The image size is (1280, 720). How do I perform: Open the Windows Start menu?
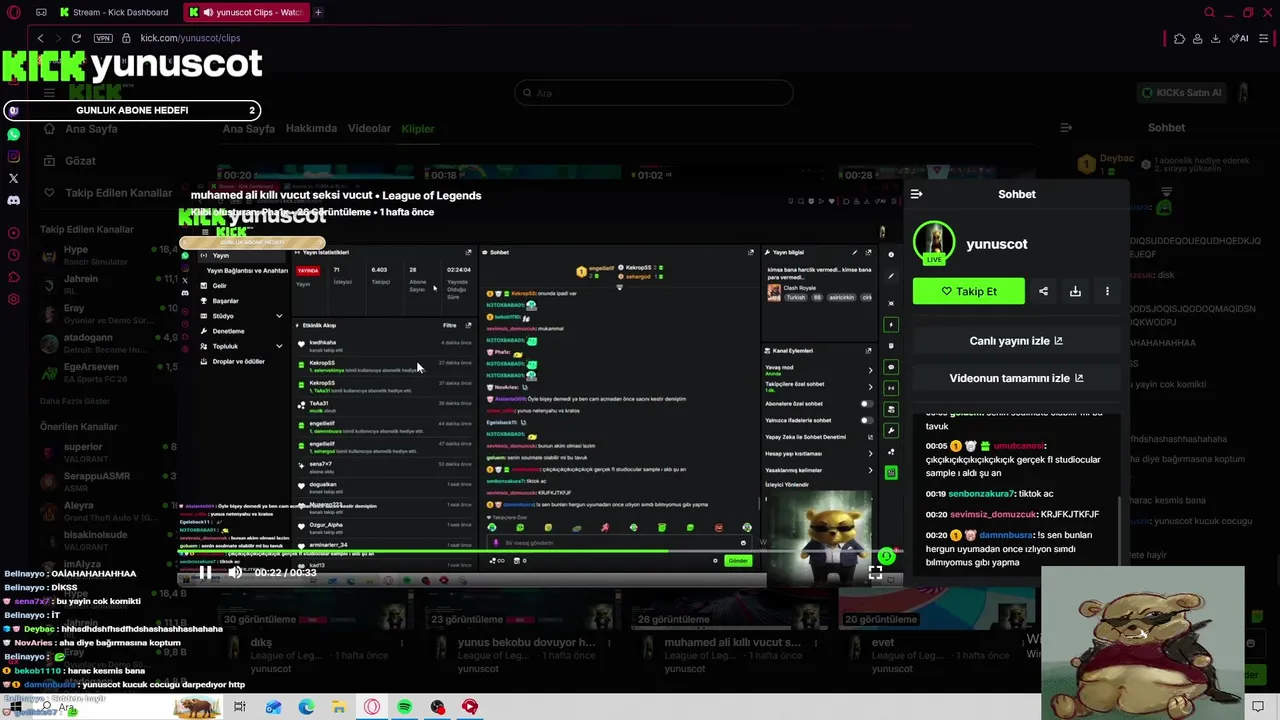[14, 707]
